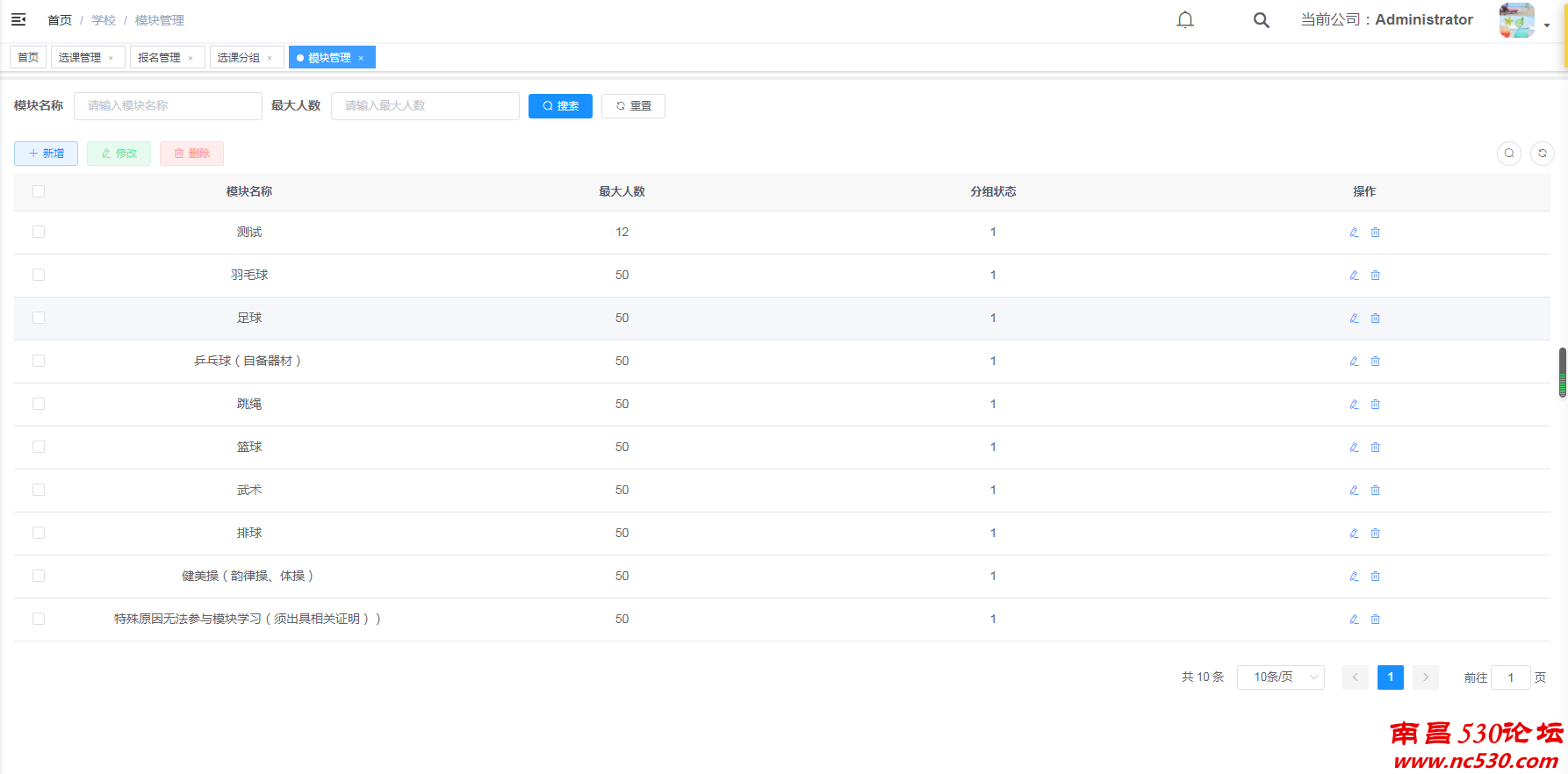Open the 10条/页 page size dropdown
Viewport: 1568px width, 774px height.
coord(1280,677)
